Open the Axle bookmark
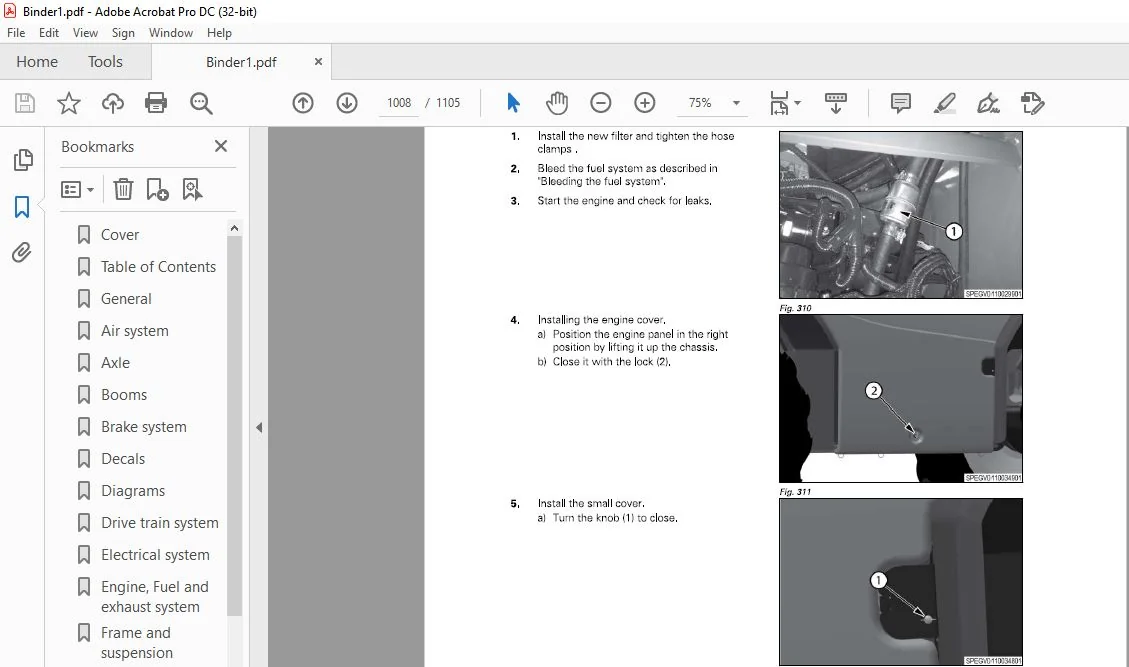 pos(115,363)
